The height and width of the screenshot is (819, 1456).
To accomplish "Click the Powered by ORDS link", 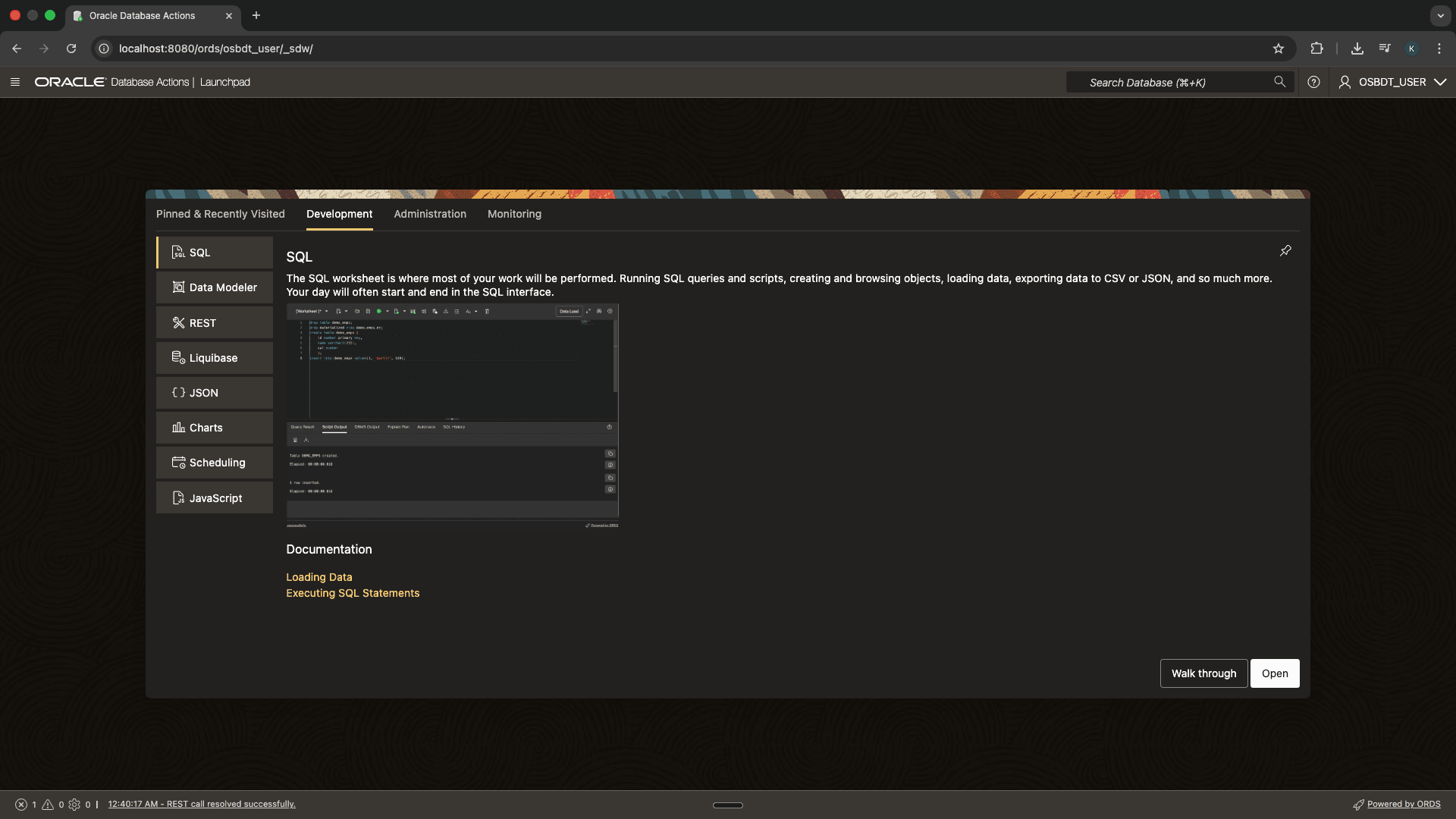I will click(x=1404, y=805).
